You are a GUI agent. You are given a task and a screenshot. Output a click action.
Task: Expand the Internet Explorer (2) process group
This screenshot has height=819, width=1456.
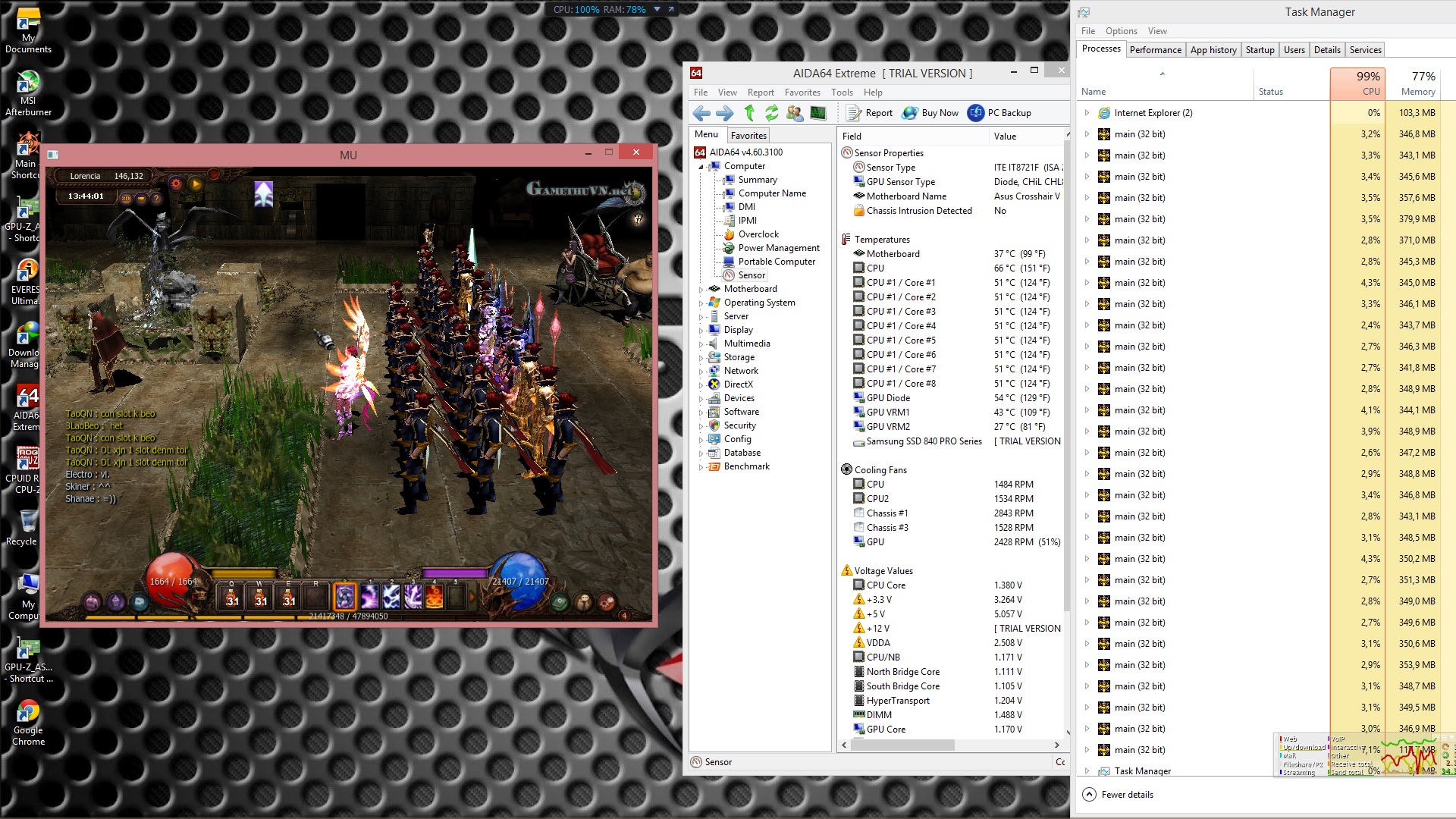pyautogui.click(x=1087, y=113)
